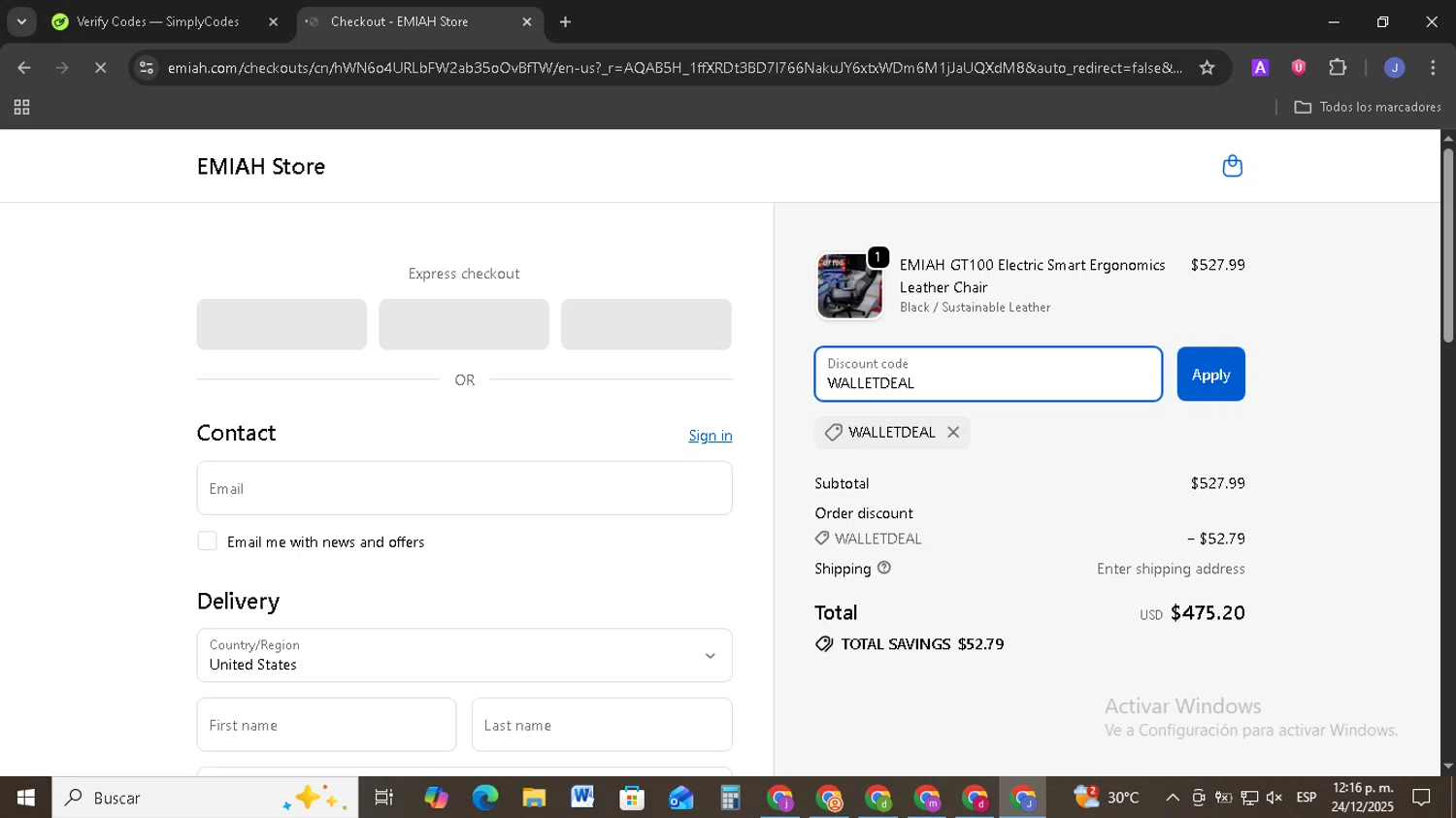
Task: Click the Buscar taskbar search box
Action: click(205, 798)
